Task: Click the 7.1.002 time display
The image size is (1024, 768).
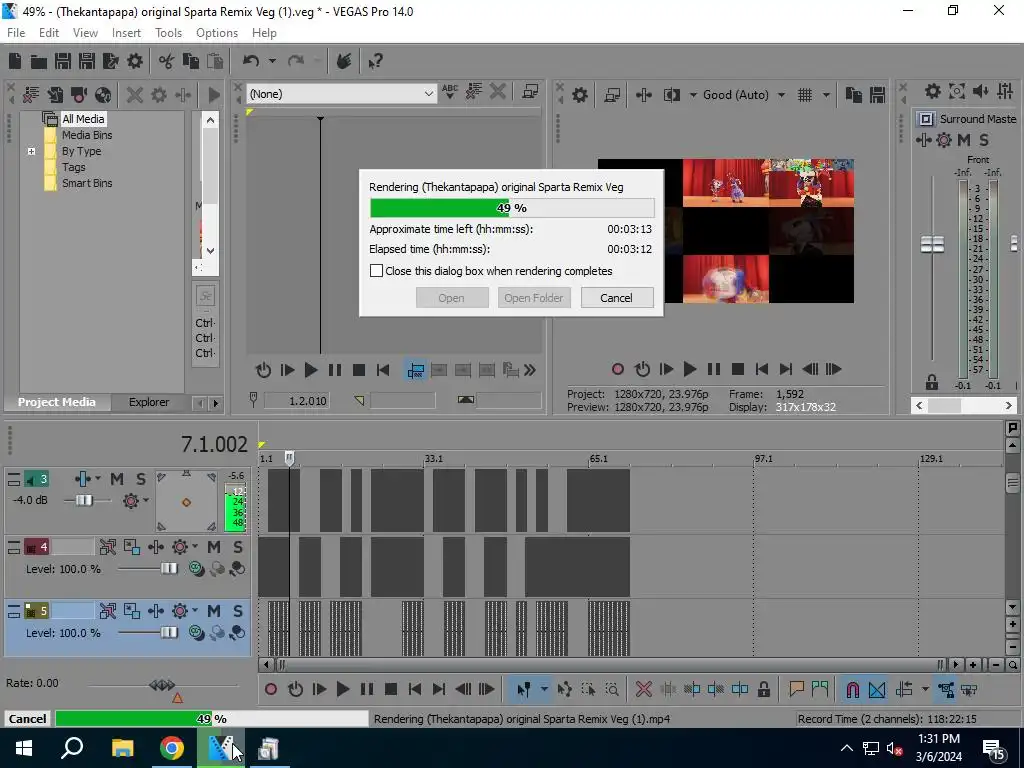Action: [214, 445]
